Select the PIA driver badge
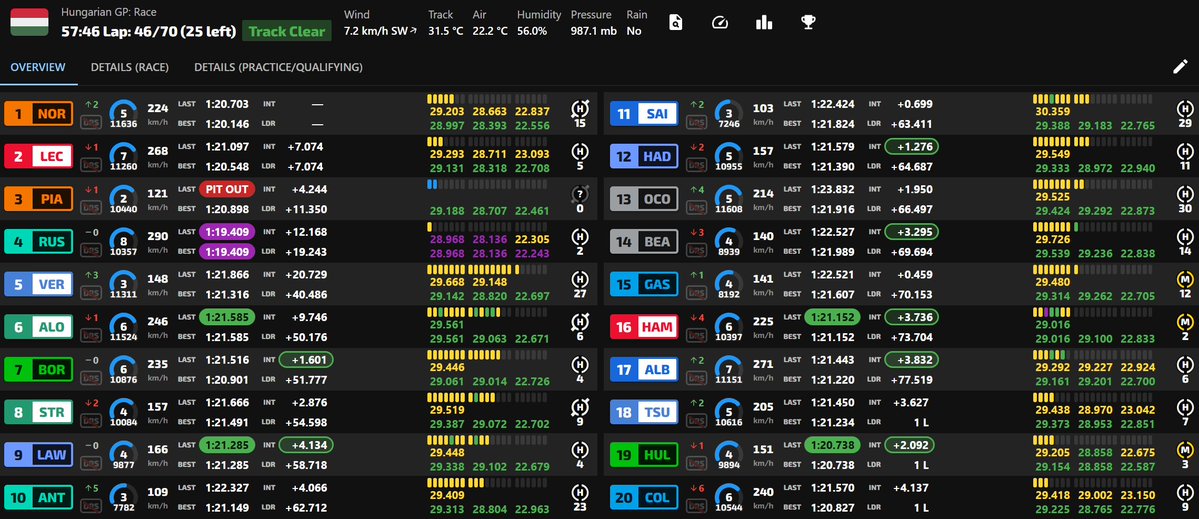 (40, 199)
